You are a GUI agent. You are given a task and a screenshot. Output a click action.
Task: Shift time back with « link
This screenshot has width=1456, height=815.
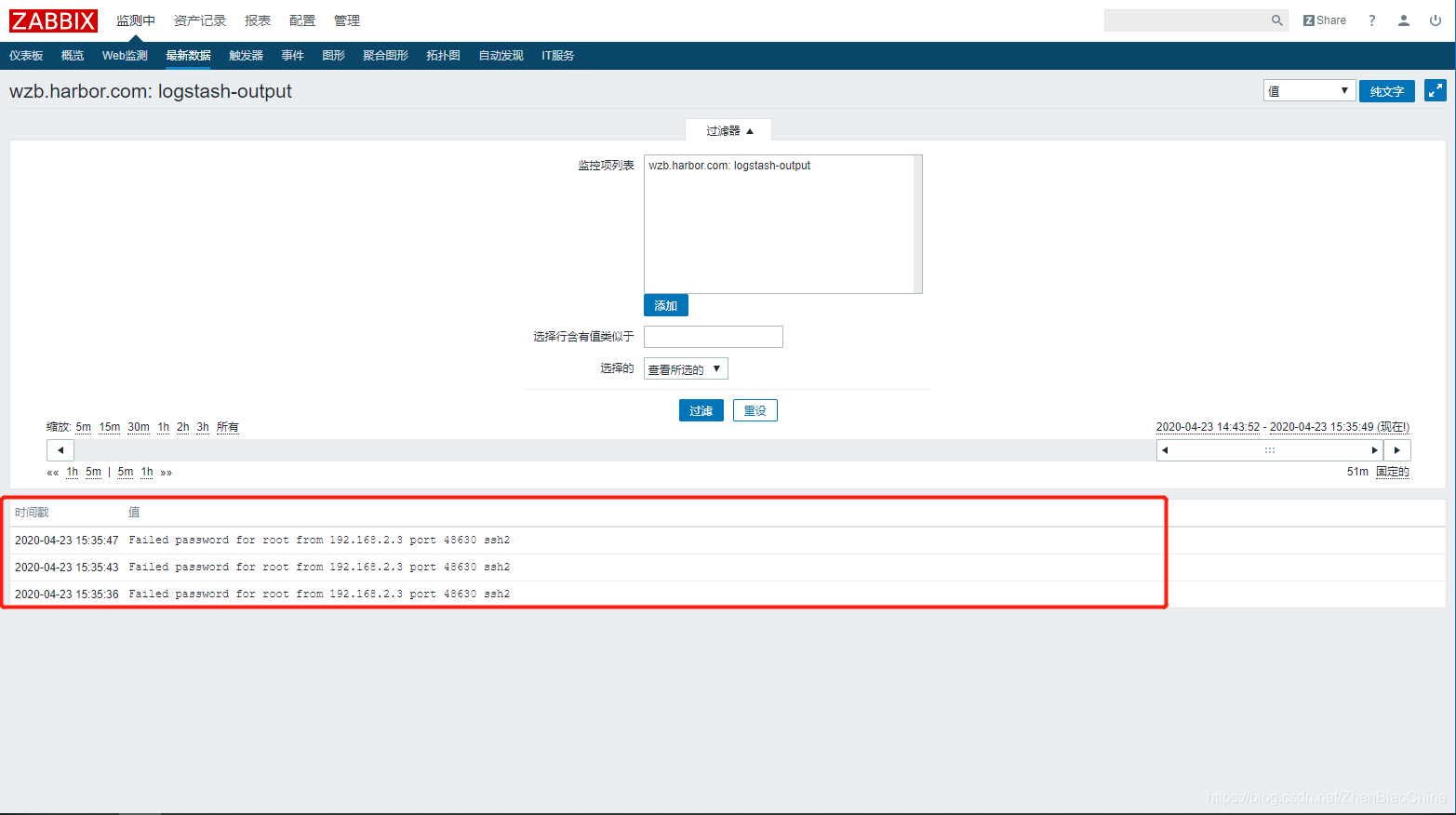pos(53,473)
